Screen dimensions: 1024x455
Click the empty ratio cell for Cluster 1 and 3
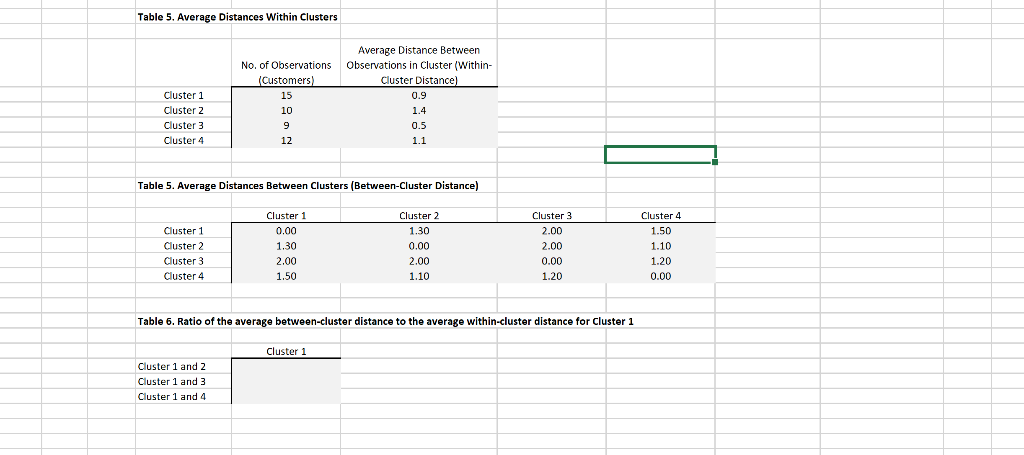click(286, 381)
